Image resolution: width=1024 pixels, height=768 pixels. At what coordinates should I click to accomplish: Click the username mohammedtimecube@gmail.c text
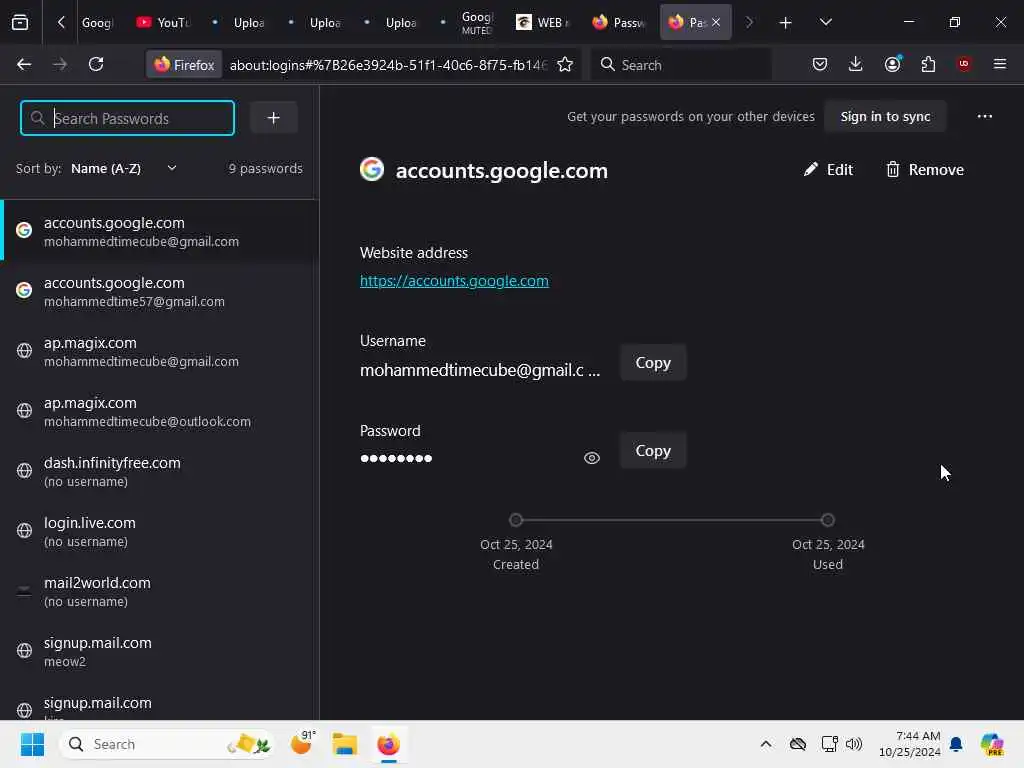click(479, 370)
